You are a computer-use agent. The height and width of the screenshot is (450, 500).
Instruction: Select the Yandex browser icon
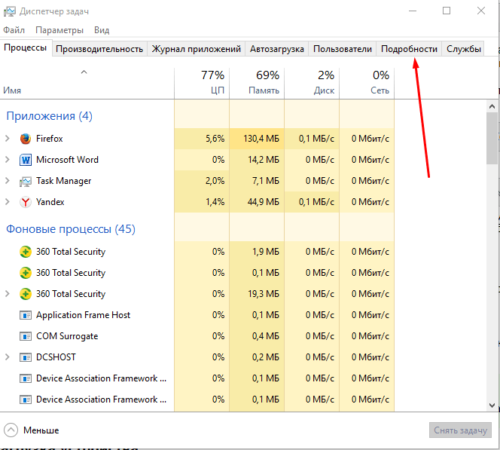tap(25, 202)
